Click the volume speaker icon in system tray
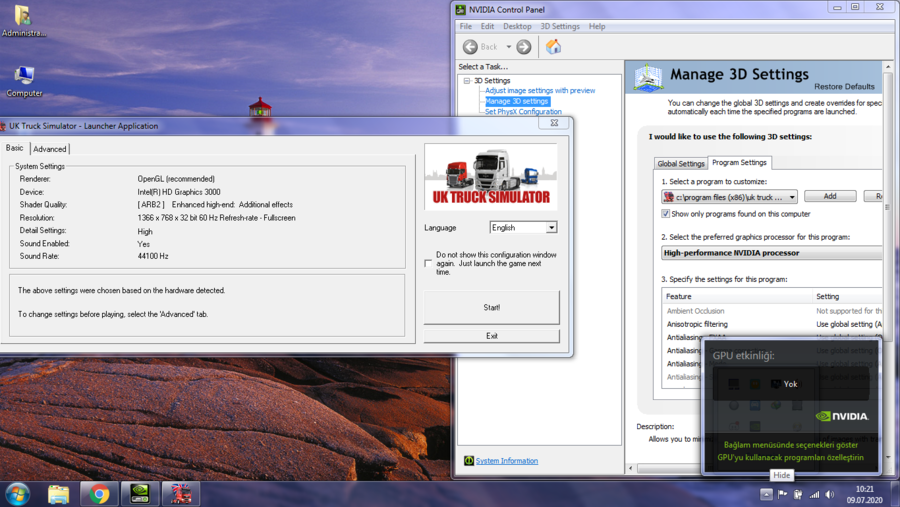The width and height of the screenshot is (900, 507). pyautogui.click(x=829, y=494)
